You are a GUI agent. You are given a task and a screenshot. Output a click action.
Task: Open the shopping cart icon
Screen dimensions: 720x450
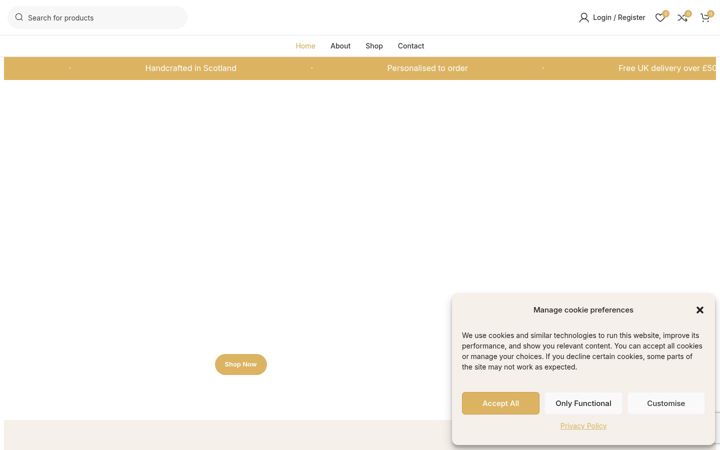point(705,18)
